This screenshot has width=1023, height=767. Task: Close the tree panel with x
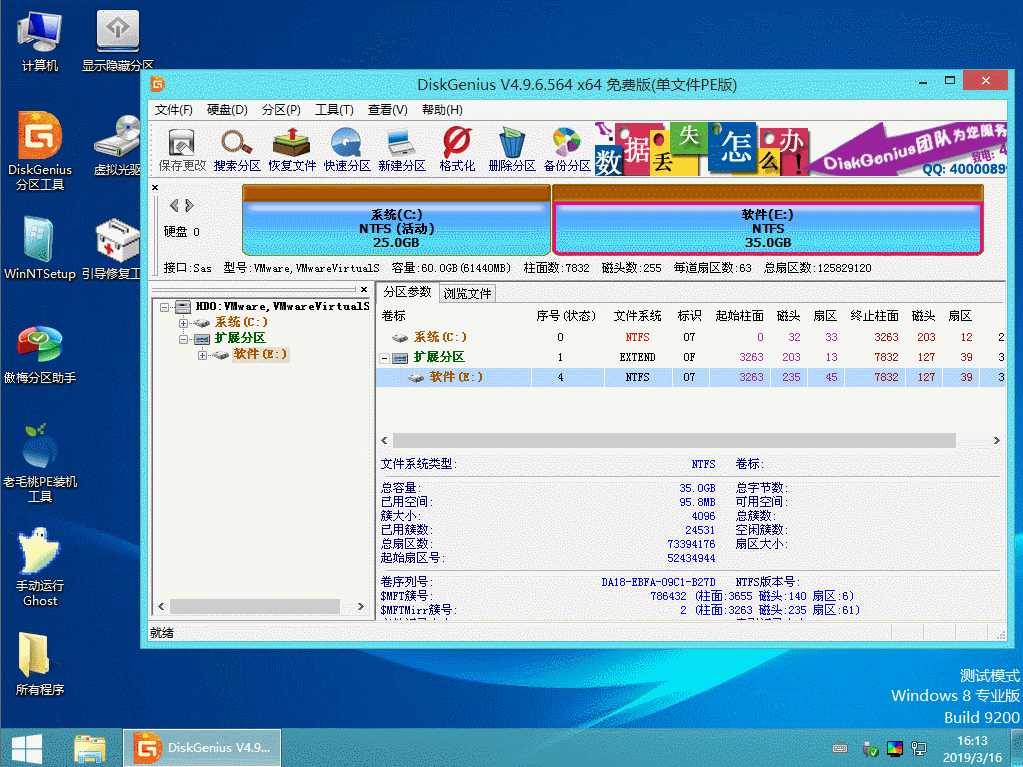tap(364, 289)
